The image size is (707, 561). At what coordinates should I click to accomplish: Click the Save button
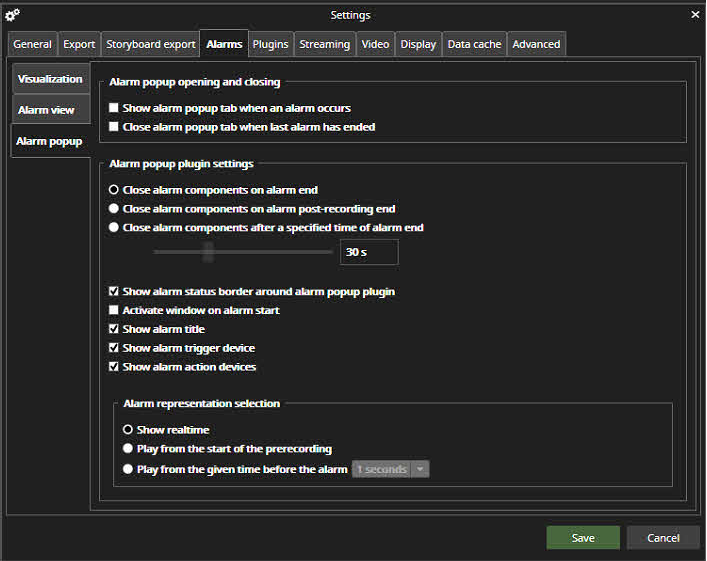click(583, 538)
